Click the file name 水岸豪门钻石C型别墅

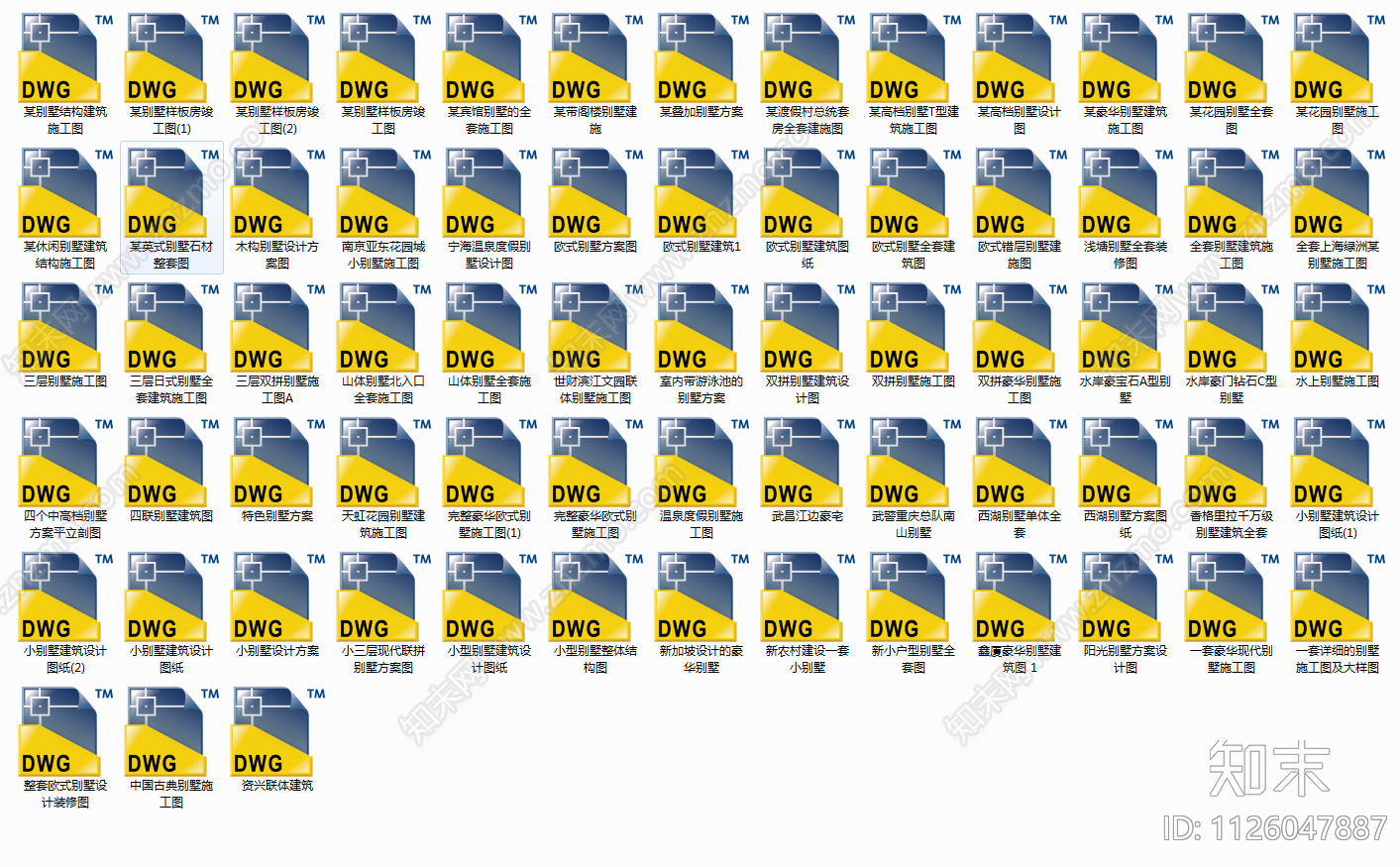click(1232, 389)
